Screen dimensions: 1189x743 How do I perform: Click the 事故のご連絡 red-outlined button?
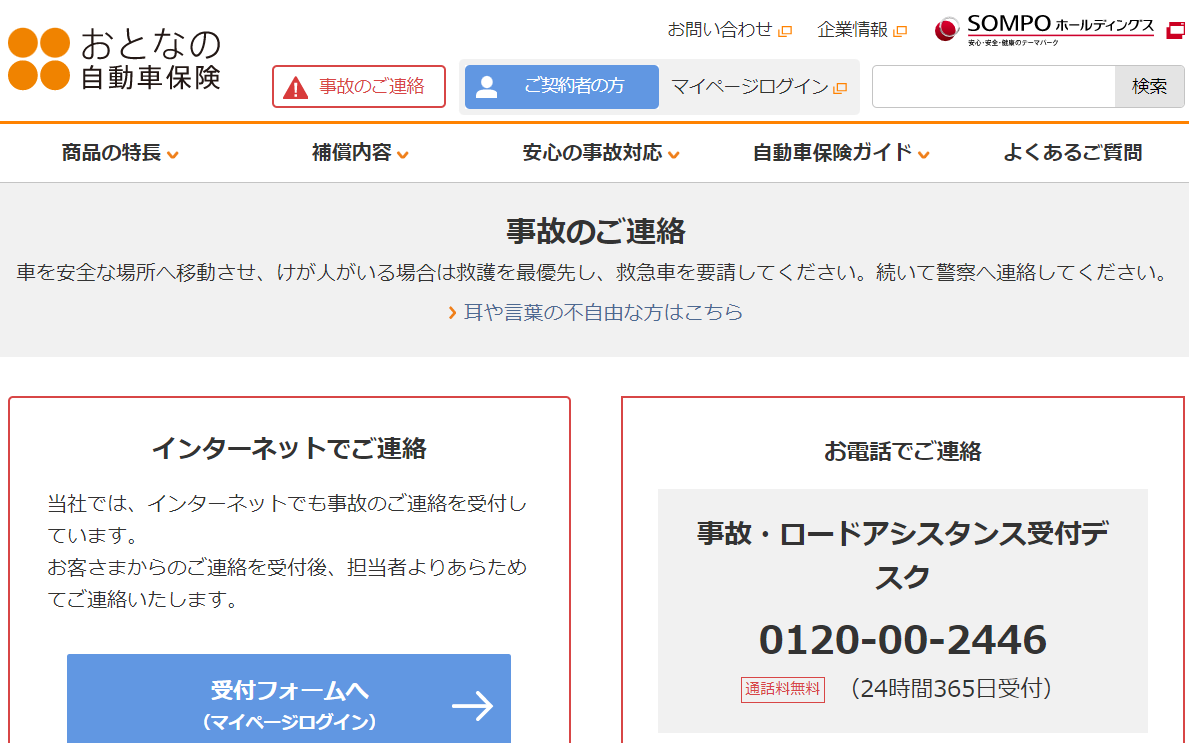click(x=359, y=87)
